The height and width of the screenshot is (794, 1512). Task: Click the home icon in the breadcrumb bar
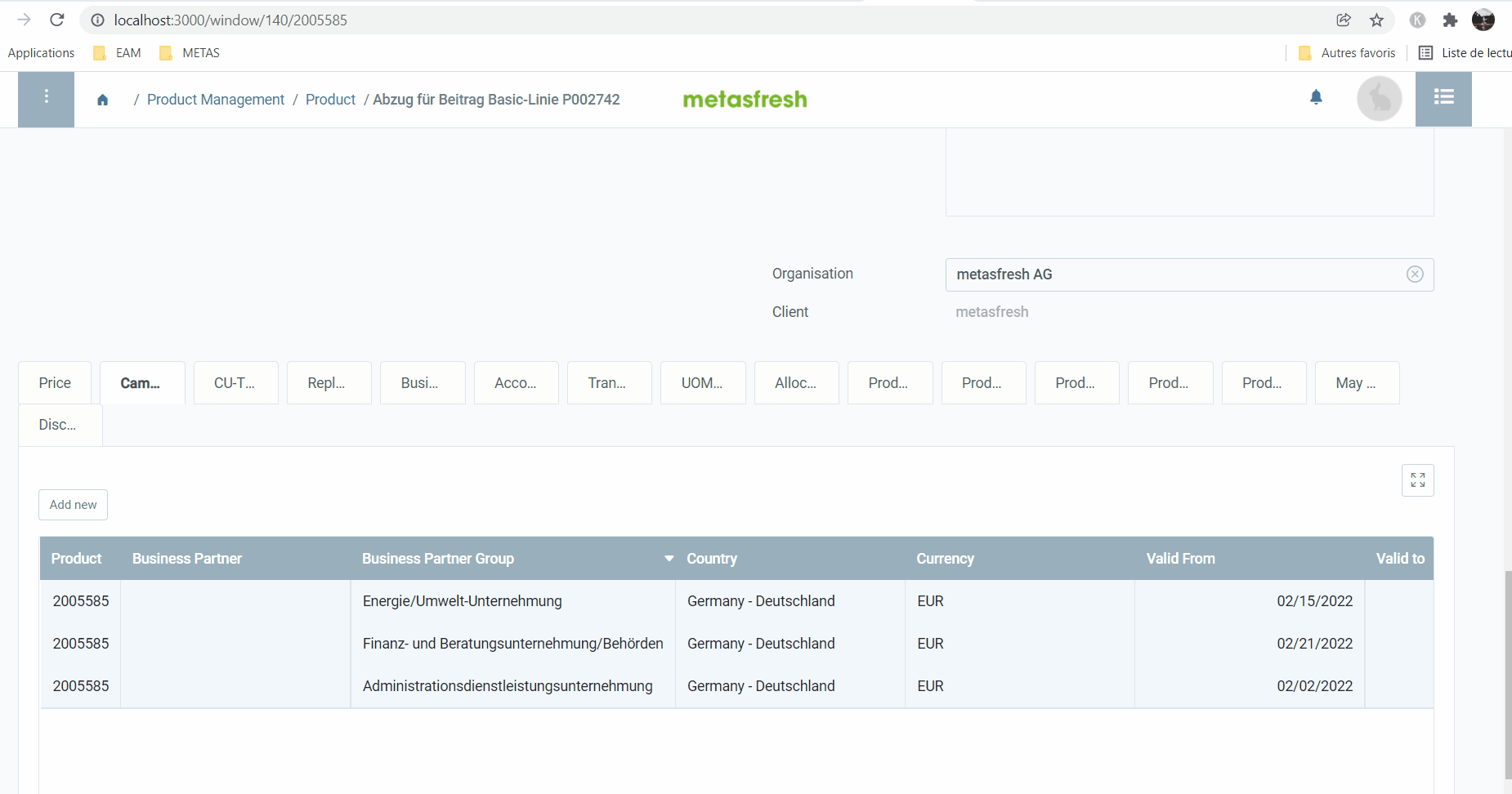103,99
